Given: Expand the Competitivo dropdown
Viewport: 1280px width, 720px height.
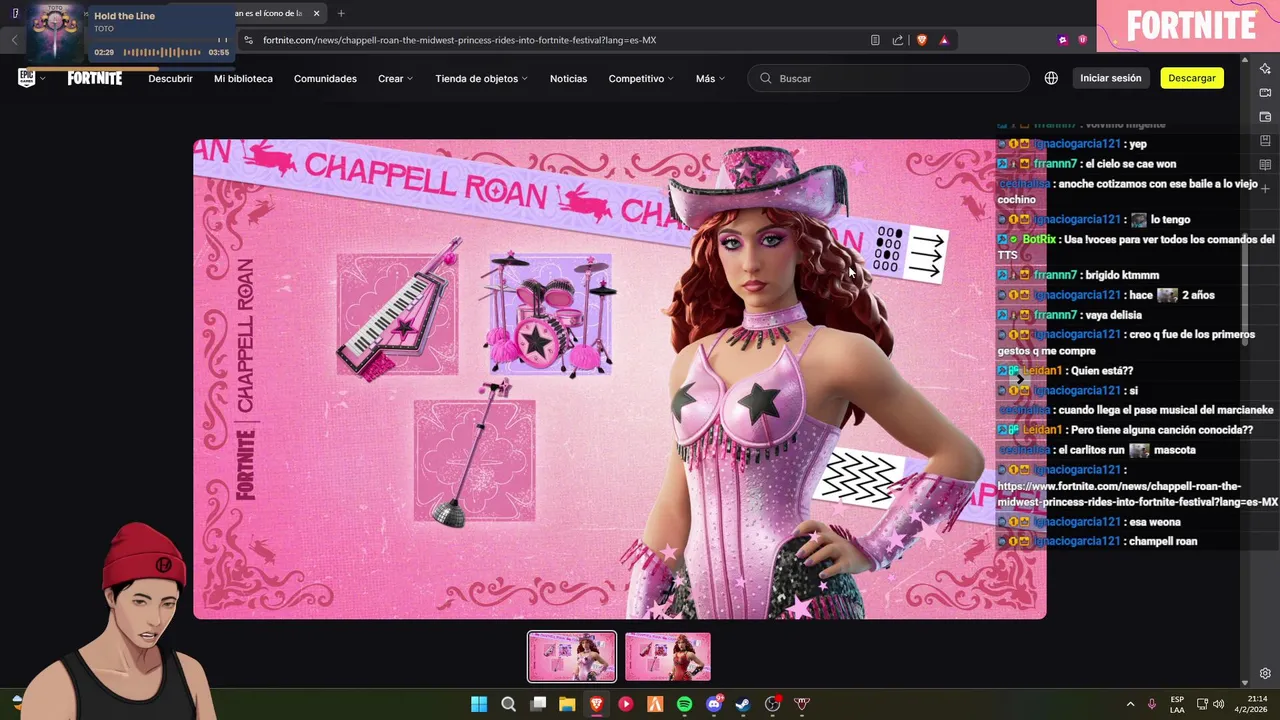Looking at the screenshot, I should tap(641, 78).
